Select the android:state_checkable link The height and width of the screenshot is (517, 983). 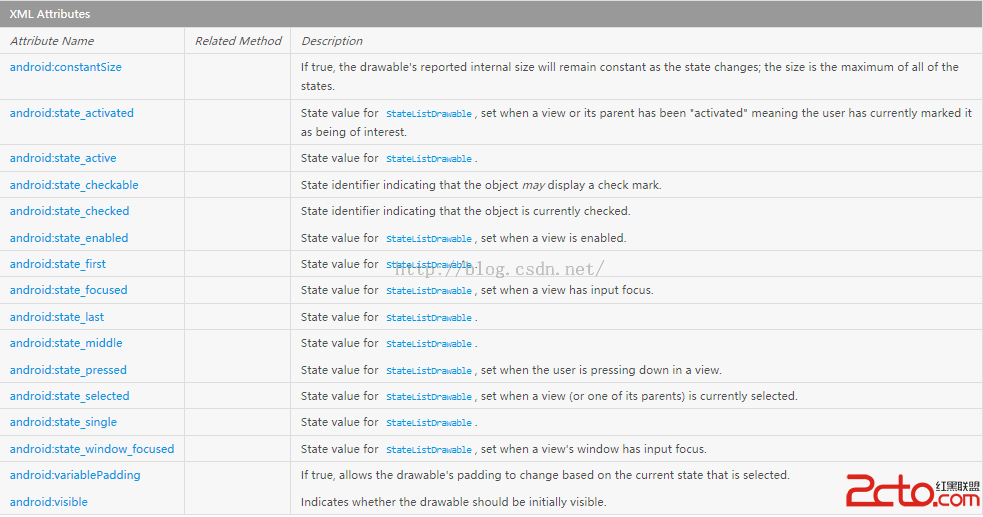click(x=74, y=185)
